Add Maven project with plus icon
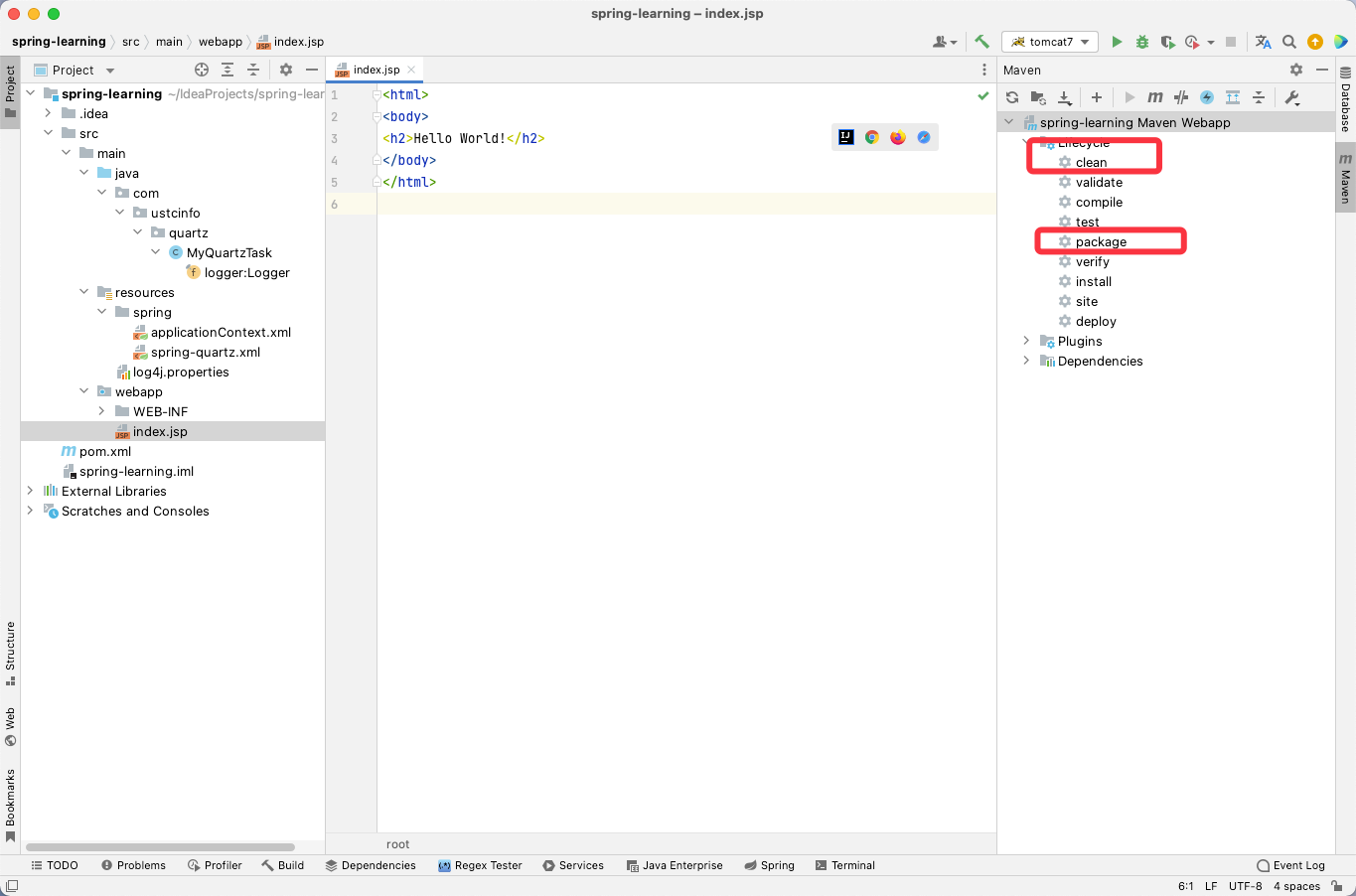Image resolution: width=1356 pixels, height=896 pixels. pyautogui.click(x=1097, y=97)
